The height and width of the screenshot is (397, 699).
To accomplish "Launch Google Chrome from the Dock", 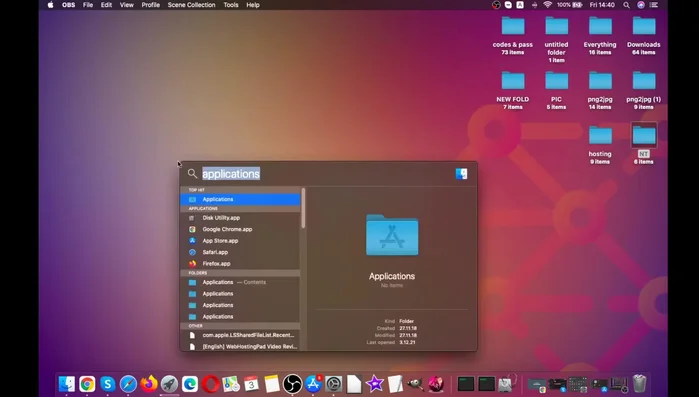I will click(x=87, y=384).
